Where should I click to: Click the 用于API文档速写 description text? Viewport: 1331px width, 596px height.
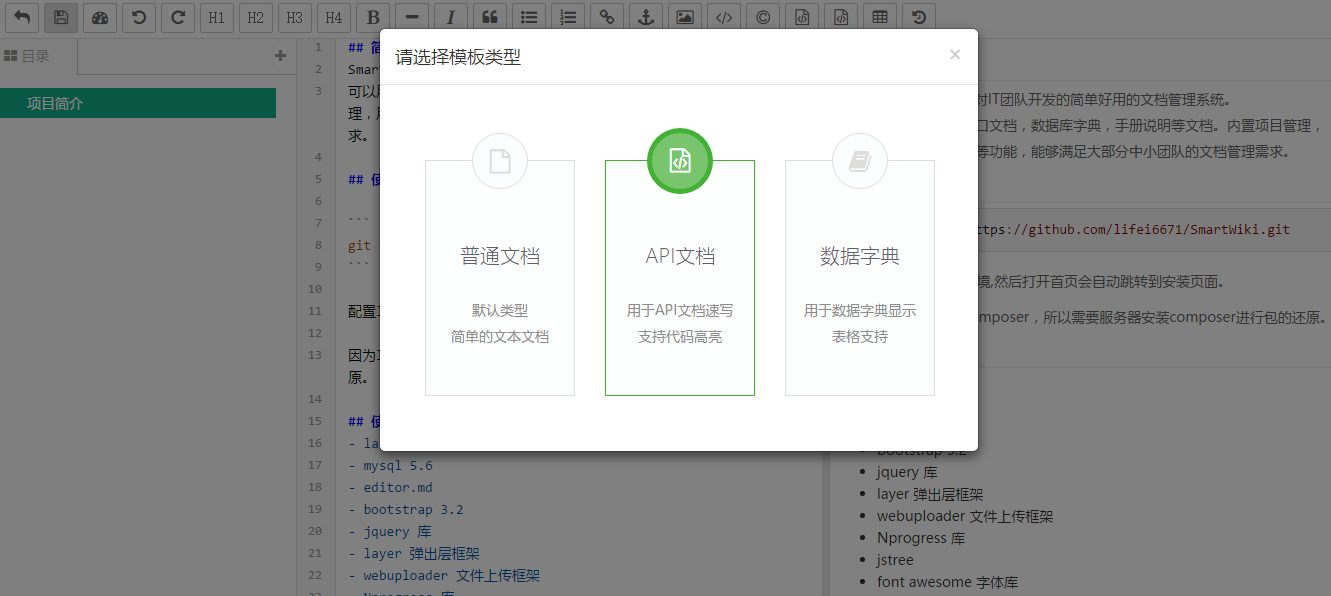680,311
